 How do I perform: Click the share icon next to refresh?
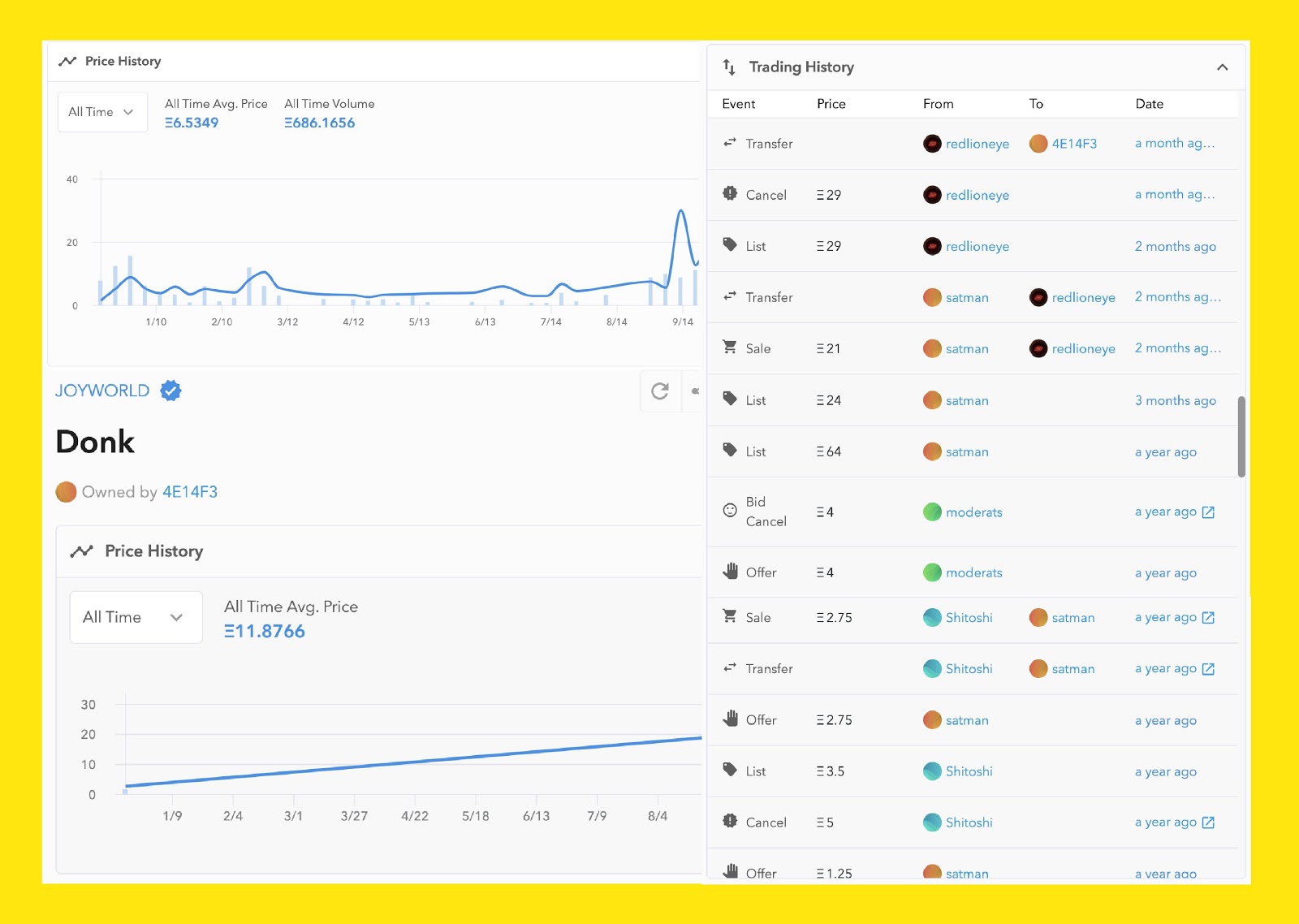(x=694, y=391)
